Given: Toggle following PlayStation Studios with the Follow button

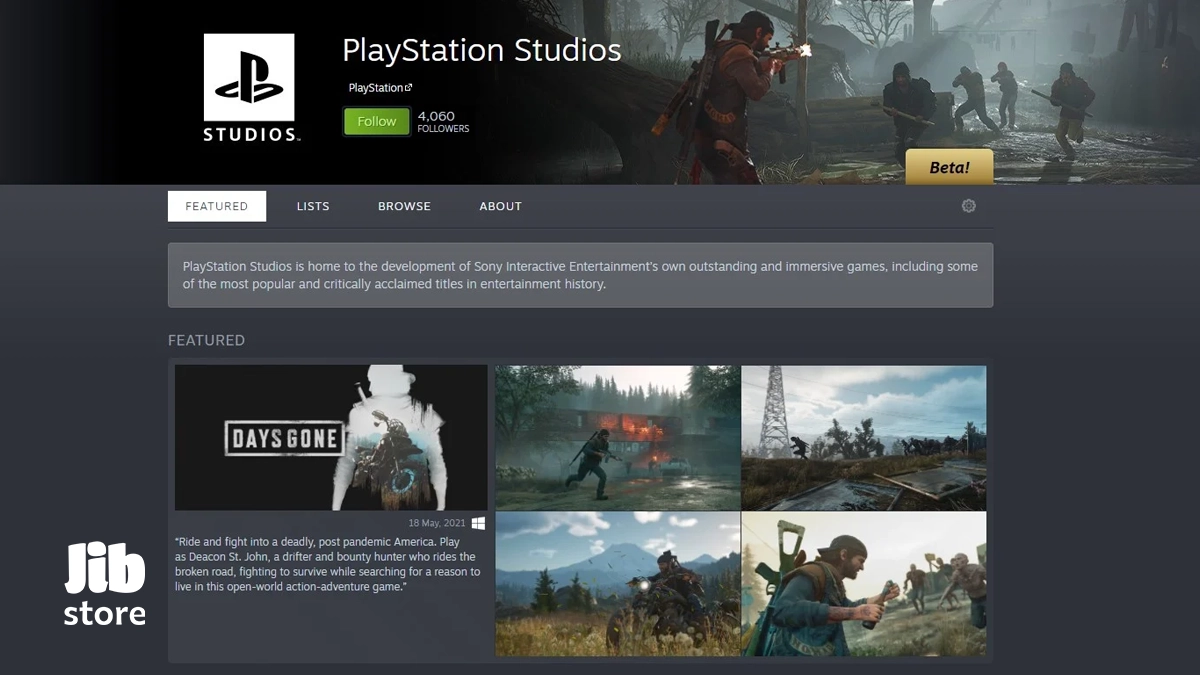Looking at the screenshot, I should pyautogui.click(x=376, y=120).
